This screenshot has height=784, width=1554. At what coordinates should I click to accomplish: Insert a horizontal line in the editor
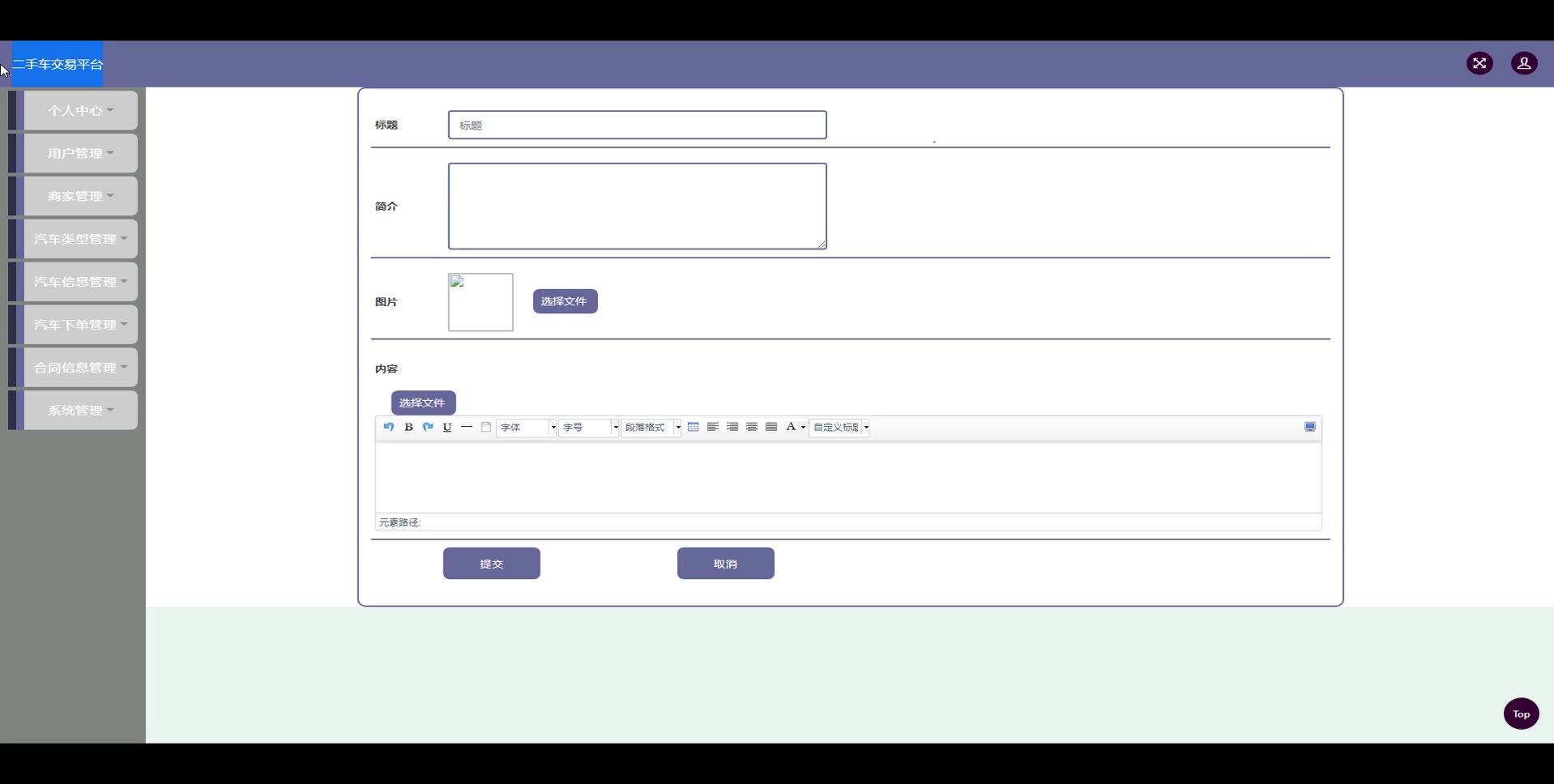467,427
